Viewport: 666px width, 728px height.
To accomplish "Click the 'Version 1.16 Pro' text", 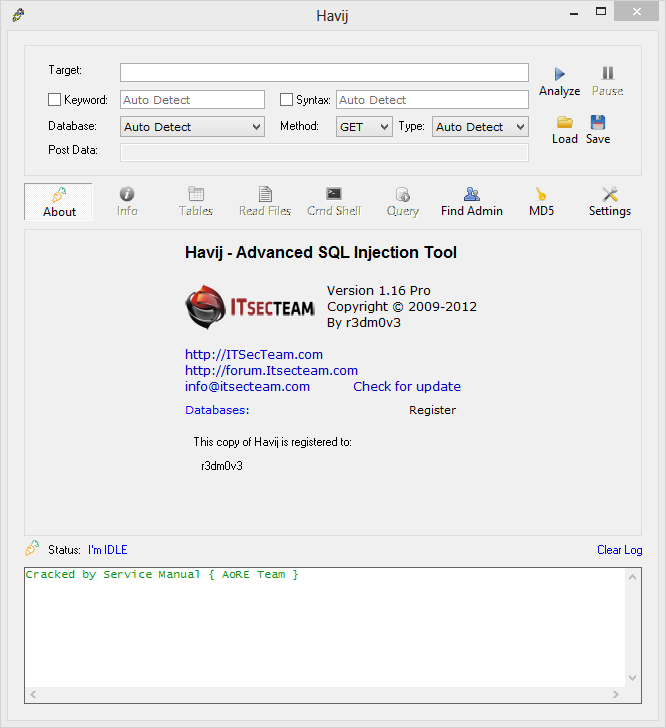I will [379, 291].
